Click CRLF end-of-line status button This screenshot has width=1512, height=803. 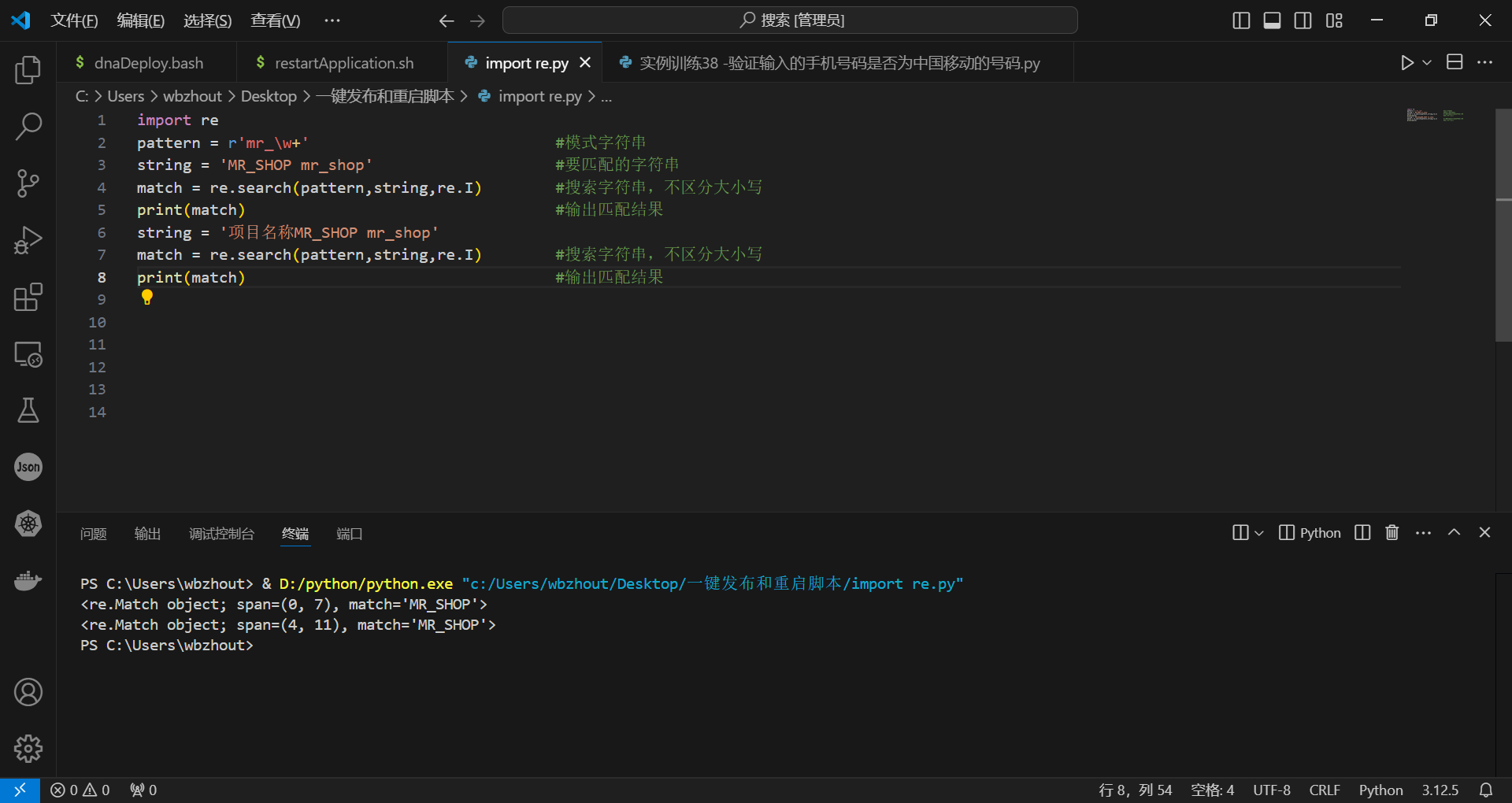pos(1325,790)
